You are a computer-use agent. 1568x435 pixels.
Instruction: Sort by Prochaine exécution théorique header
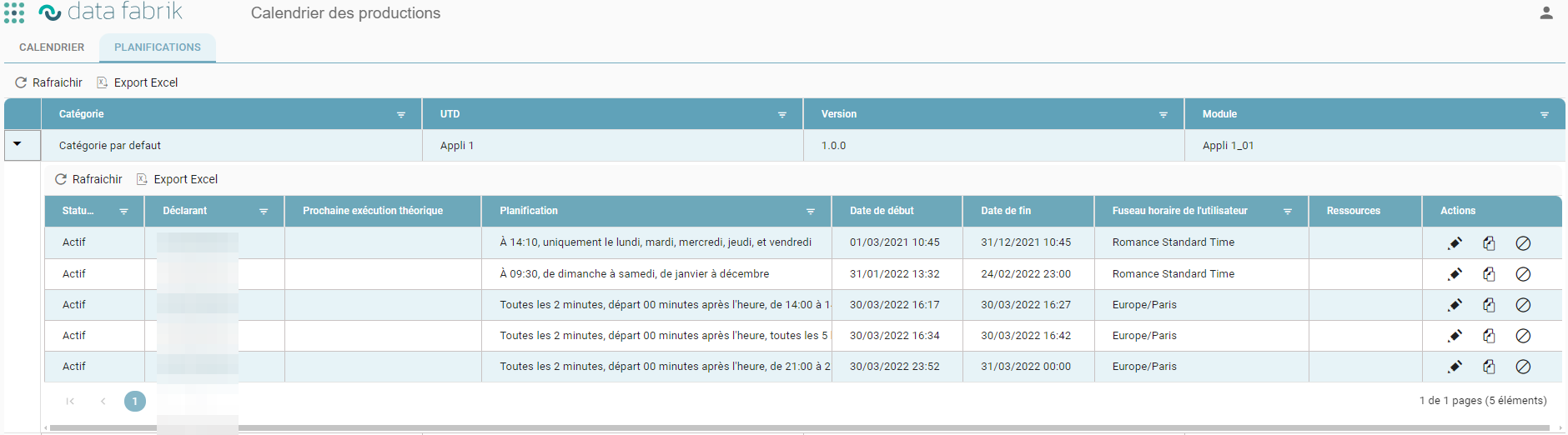coord(383,211)
